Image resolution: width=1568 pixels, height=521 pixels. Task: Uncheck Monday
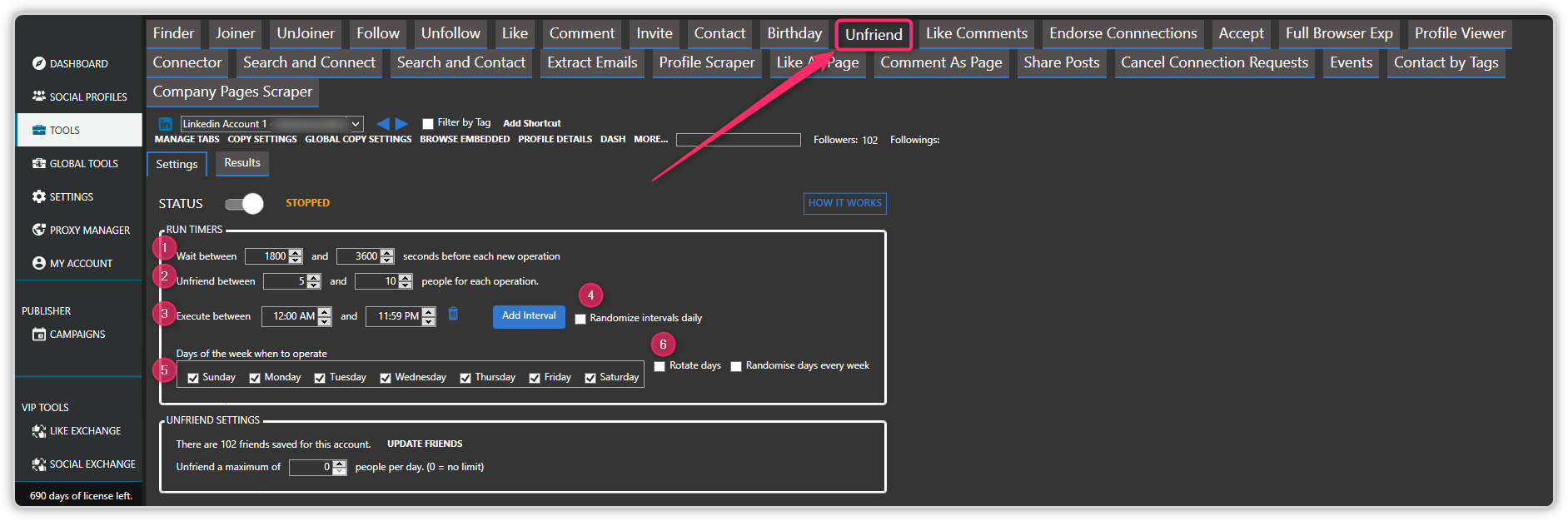pyautogui.click(x=255, y=378)
